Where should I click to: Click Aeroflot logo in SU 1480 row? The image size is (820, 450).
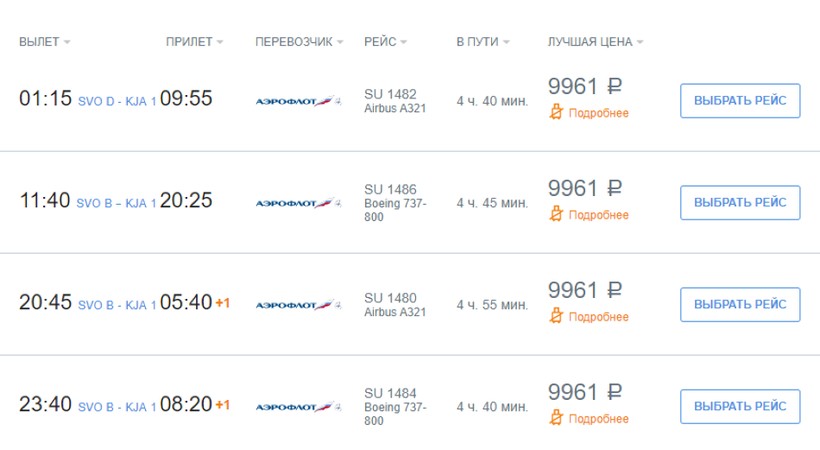tap(298, 305)
